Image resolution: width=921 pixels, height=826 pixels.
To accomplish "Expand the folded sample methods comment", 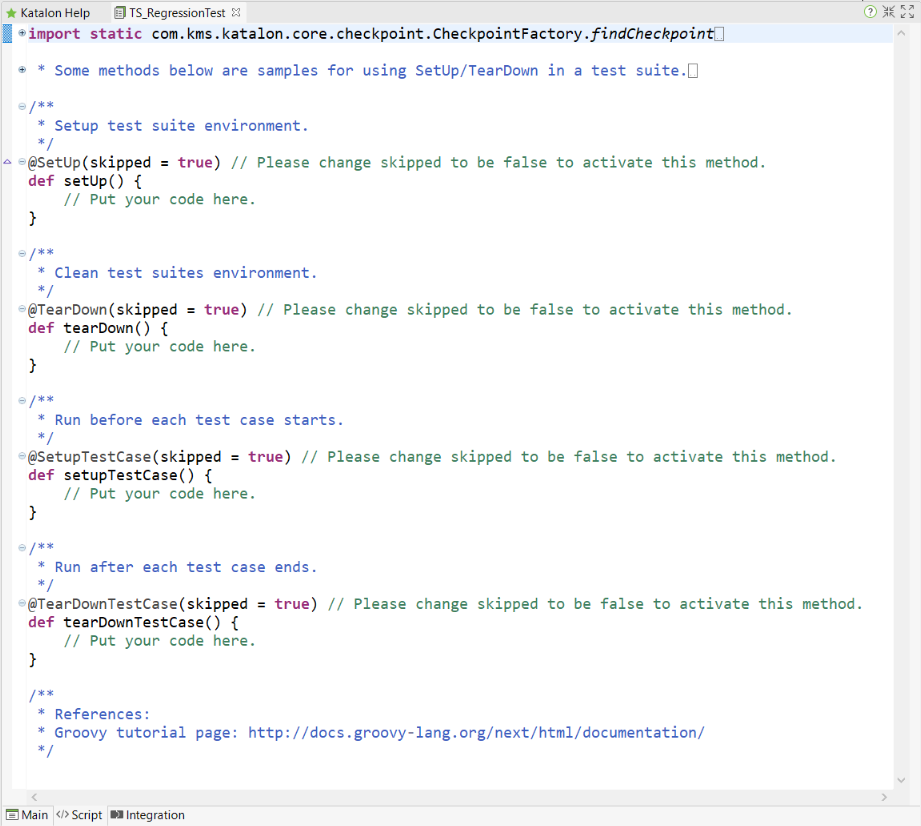I will coord(22,69).
